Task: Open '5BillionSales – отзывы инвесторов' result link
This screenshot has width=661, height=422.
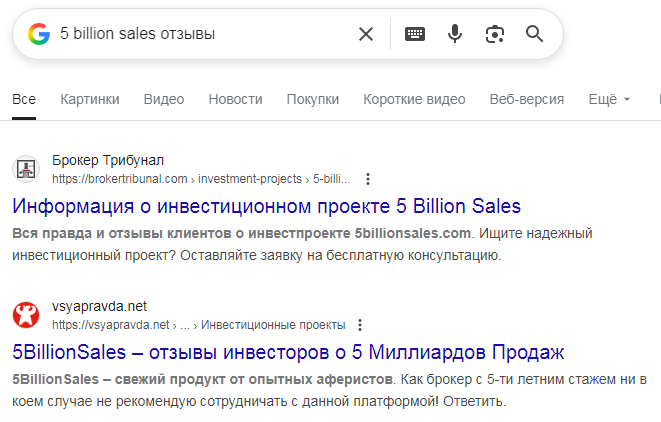Action: click(289, 353)
